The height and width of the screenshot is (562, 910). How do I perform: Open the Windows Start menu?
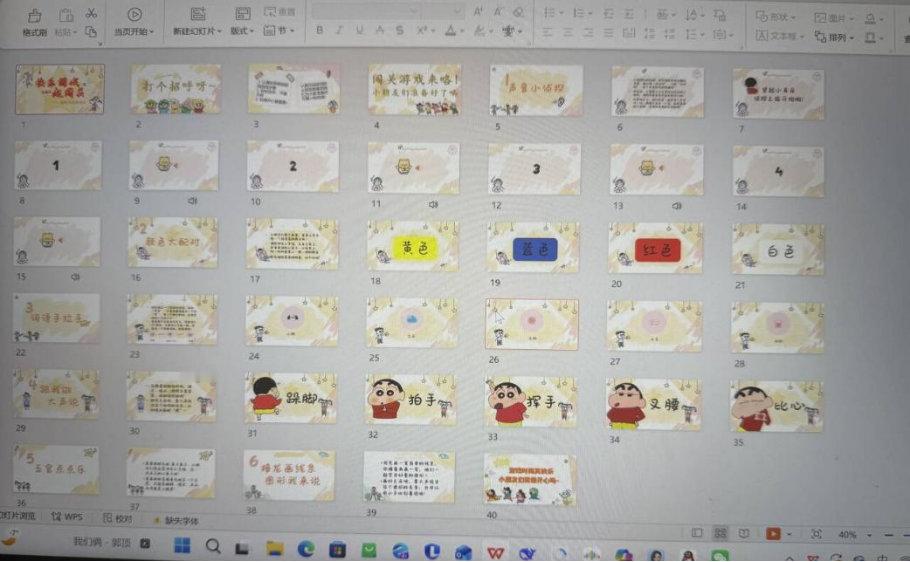click(x=182, y=546)
